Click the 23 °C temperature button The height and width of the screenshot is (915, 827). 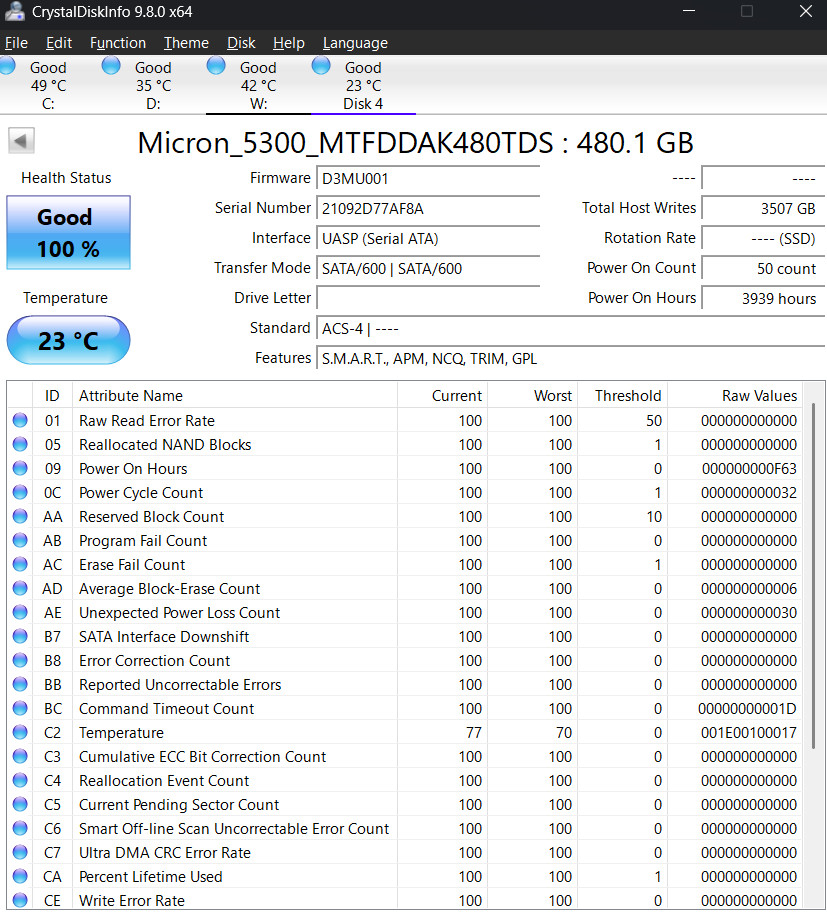click(68, 341)
